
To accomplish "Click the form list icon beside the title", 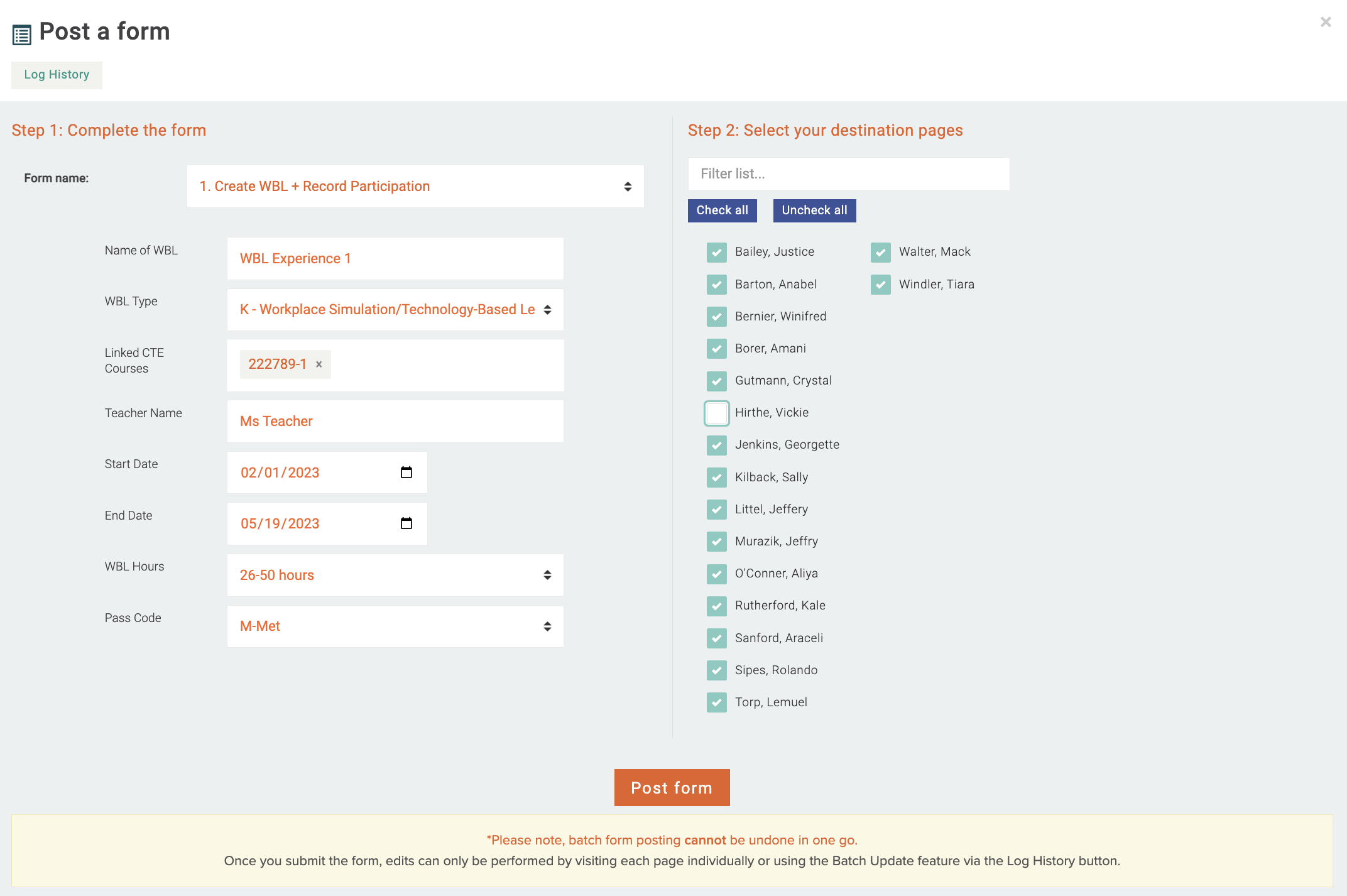I will (22, 35).
